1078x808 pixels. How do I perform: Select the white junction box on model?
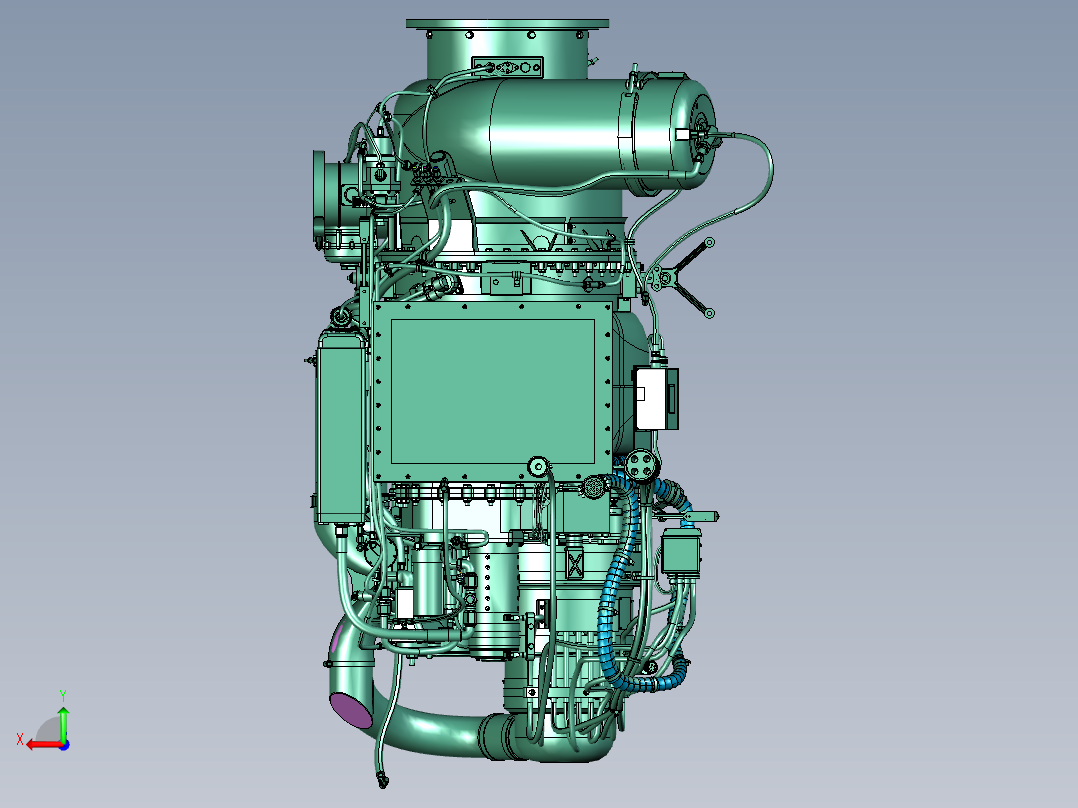pyautogui.click(x=652, y=399)
